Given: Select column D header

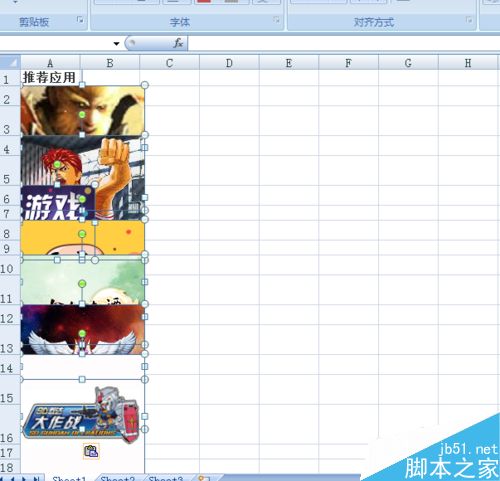Looking at the screenshot, I should [x=229, y=63].
